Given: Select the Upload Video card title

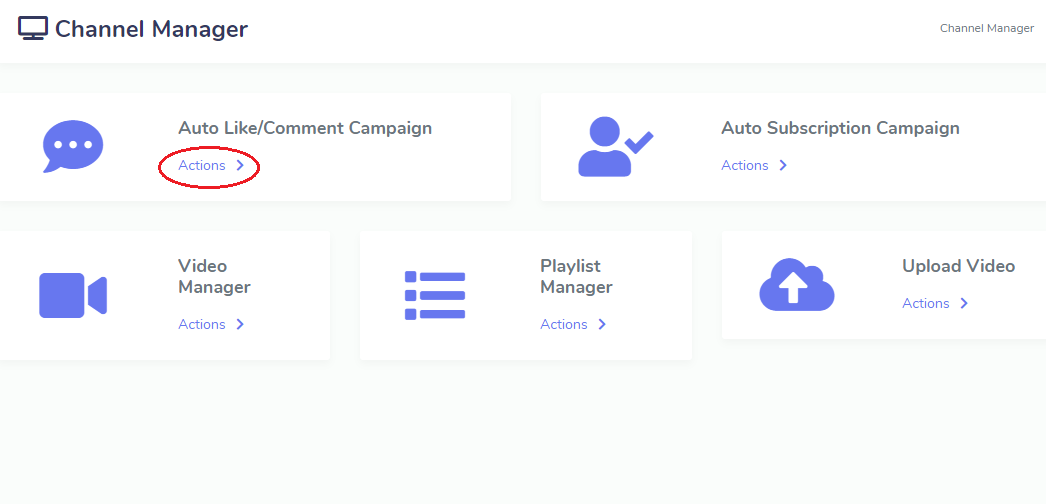Looking at the screenshot, I should (x=959, y=266).
